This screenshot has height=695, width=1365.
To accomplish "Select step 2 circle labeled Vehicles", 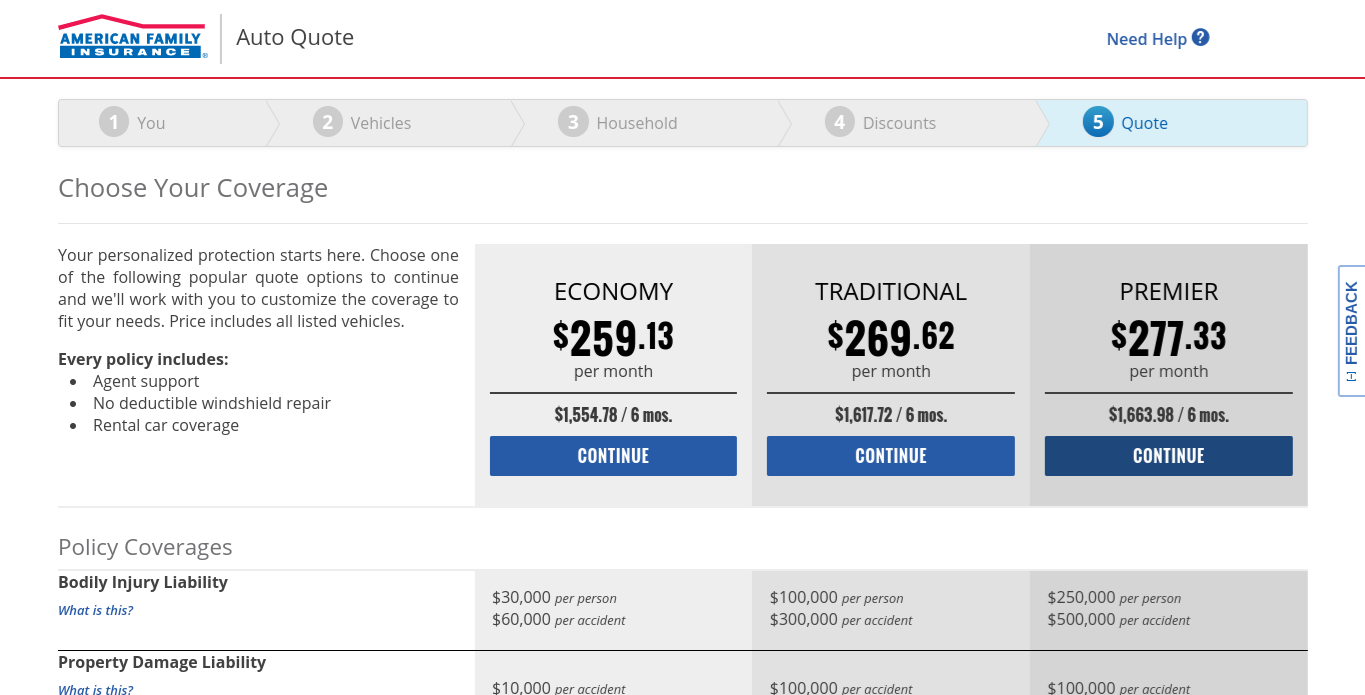I will coord(328,121).
